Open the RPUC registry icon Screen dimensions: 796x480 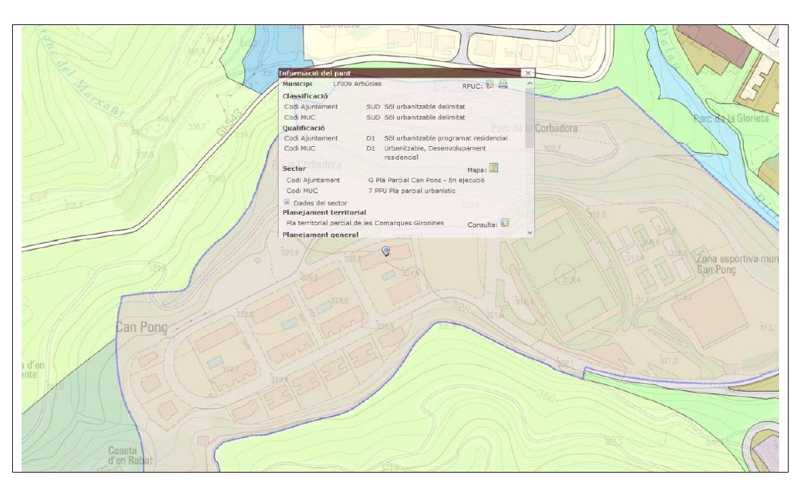coord(490,85)
